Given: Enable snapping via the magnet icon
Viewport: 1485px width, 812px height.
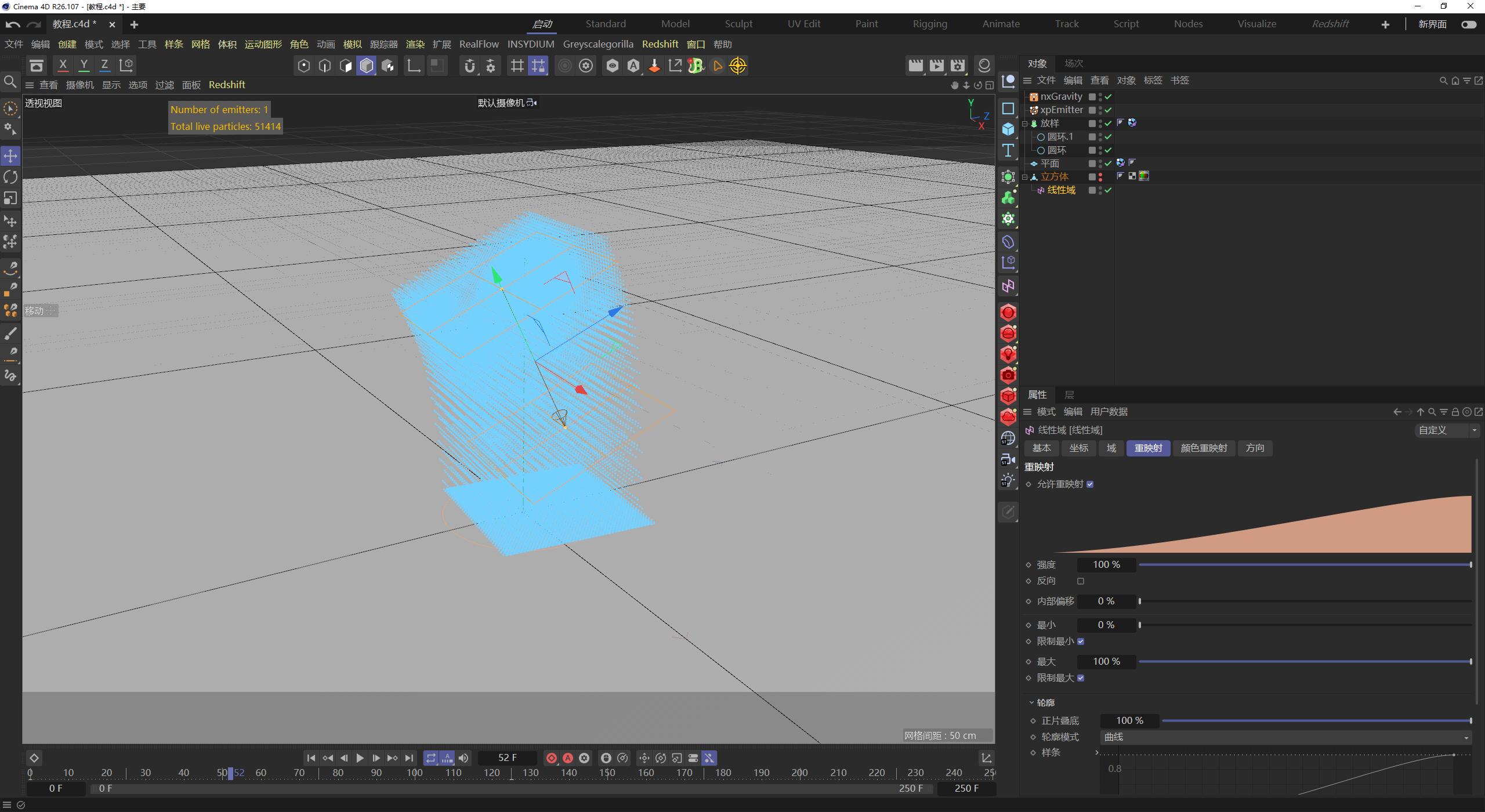Looking at the screenshot, I should pyautogui.click(x=469, y=66).
